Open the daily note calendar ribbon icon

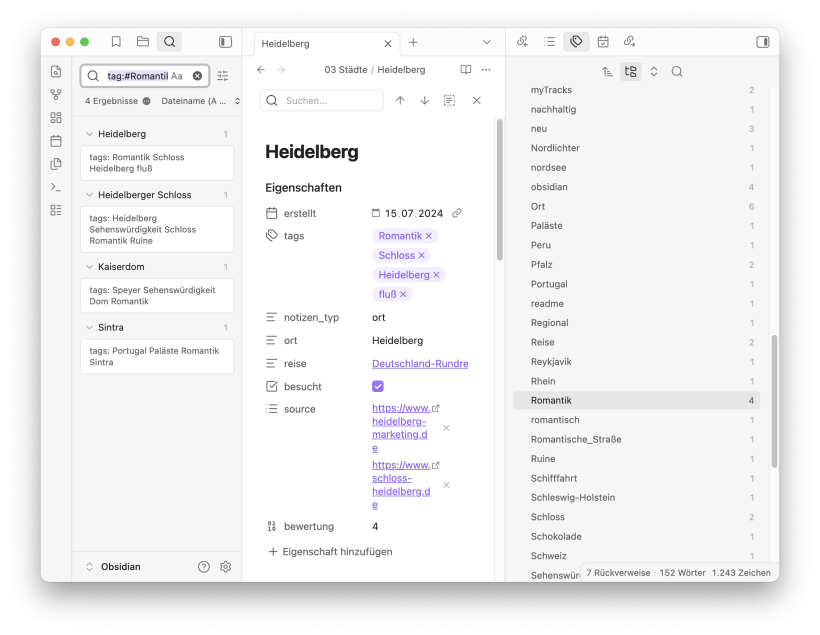click(x=56, y=141)
